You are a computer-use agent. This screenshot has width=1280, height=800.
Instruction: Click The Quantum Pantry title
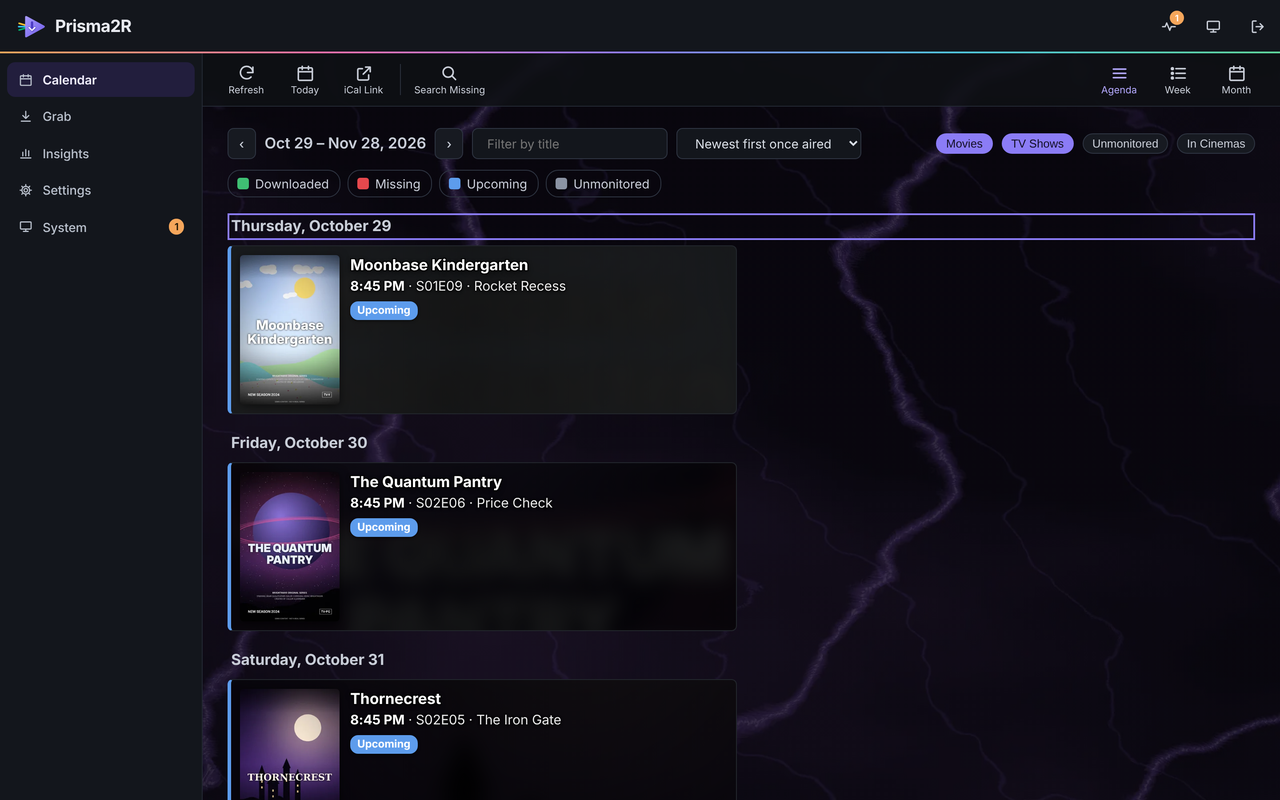[x=426, y=482]
